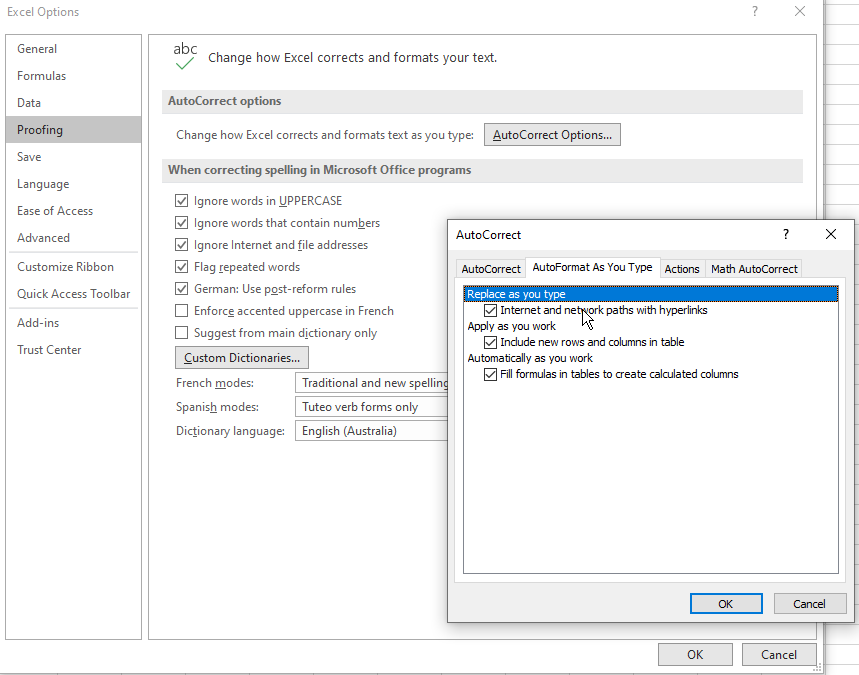Uncheck Include new rows and columns in table

click(x=490, y=342)
